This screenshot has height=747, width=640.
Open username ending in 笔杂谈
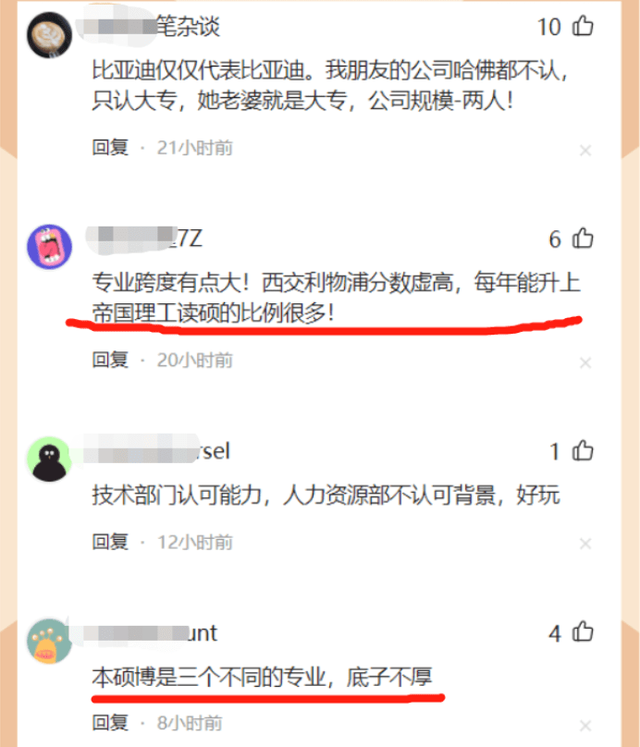[x=150, y=27]
